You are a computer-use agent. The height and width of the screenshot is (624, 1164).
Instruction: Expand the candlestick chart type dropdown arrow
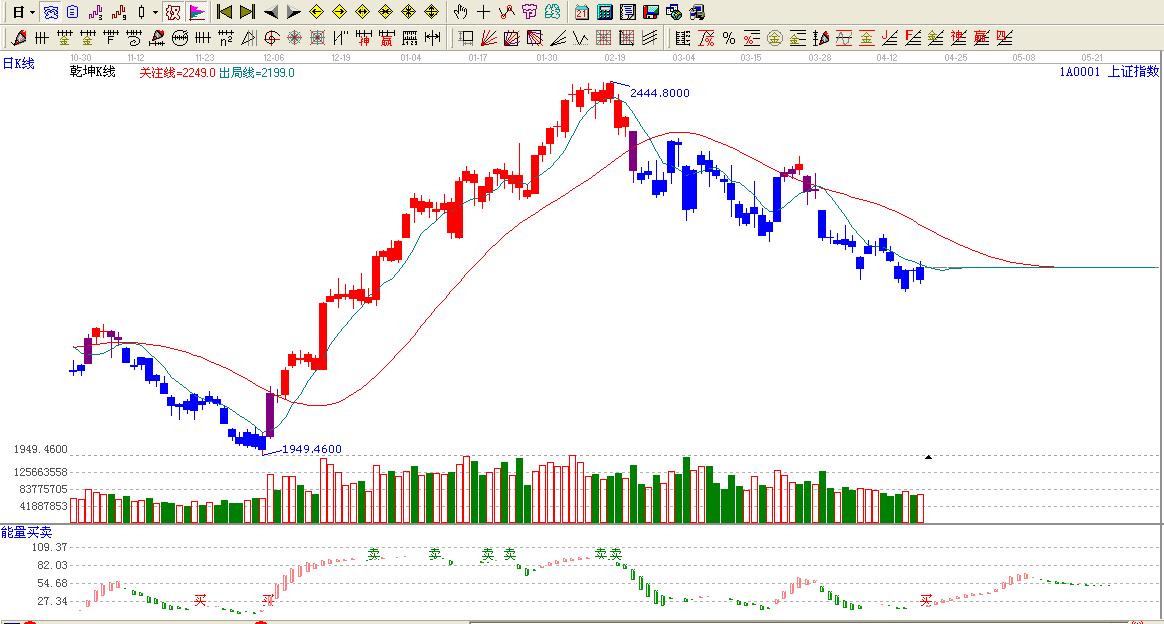(155, 12)
